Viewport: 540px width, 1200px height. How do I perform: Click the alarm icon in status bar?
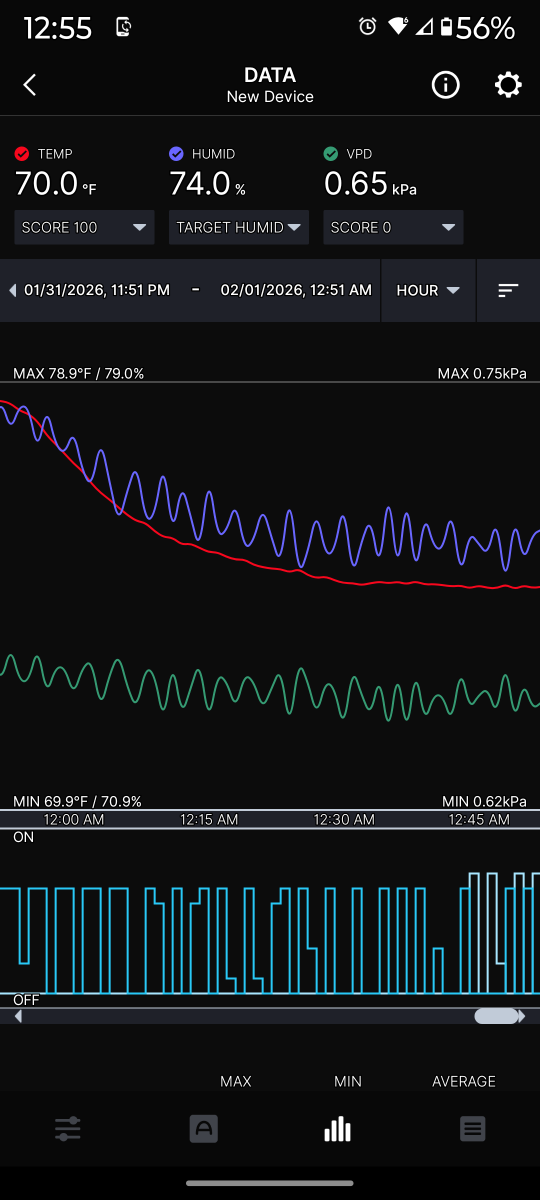point(368,27)
